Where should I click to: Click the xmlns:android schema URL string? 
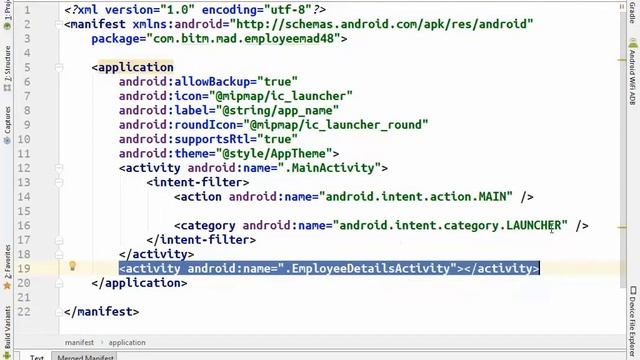[x=381, y=24]
